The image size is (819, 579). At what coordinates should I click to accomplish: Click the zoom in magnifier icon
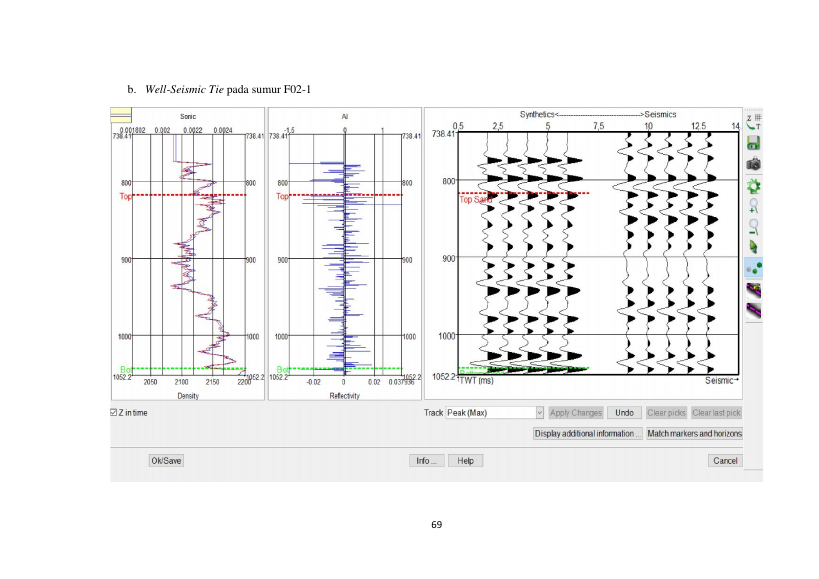(x=753, y=206)
